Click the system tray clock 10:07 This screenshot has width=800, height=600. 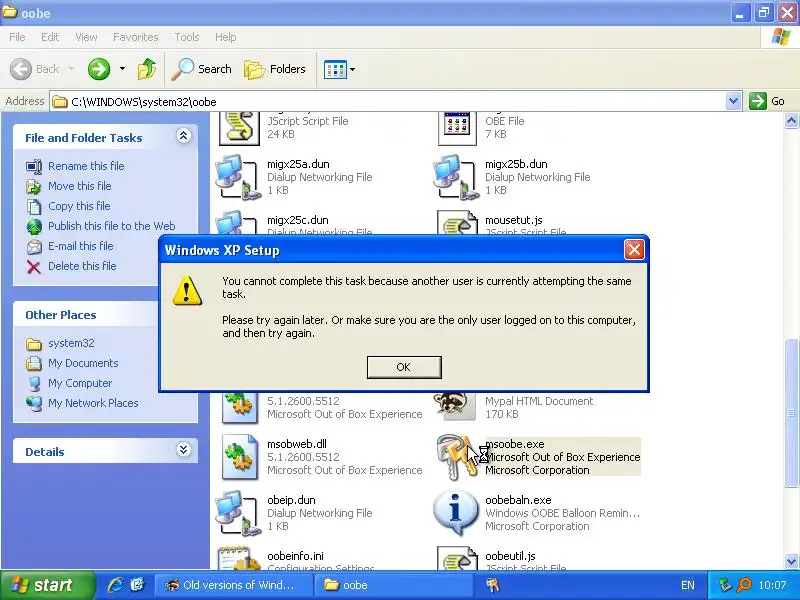pos(772,585)
